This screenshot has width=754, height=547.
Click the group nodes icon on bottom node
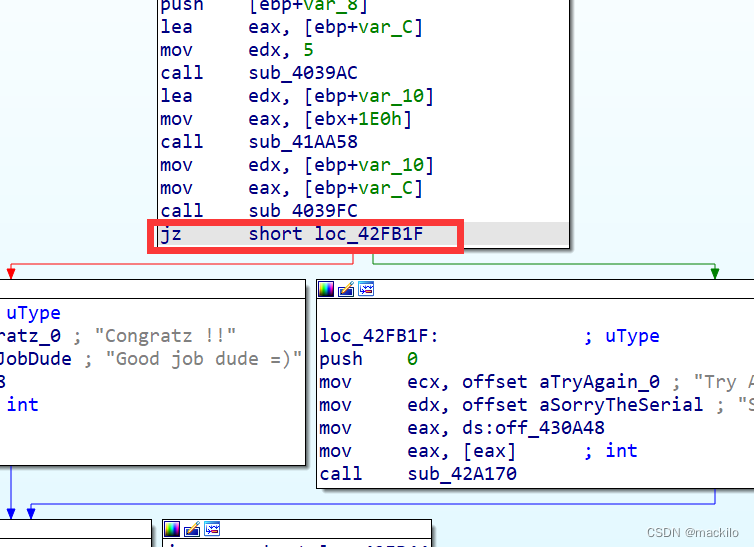[x=212, y=529]
